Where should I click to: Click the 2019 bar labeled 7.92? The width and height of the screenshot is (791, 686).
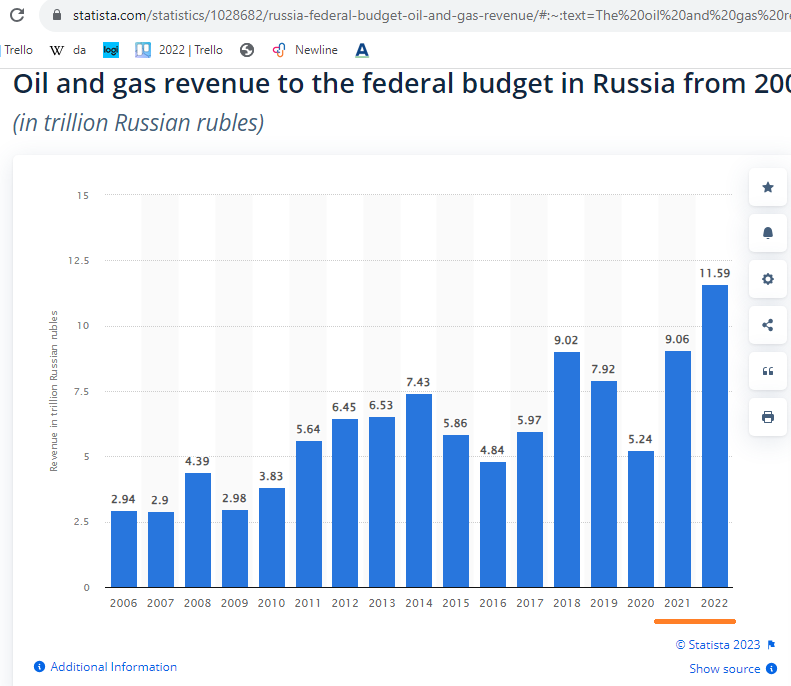[604, 484]
